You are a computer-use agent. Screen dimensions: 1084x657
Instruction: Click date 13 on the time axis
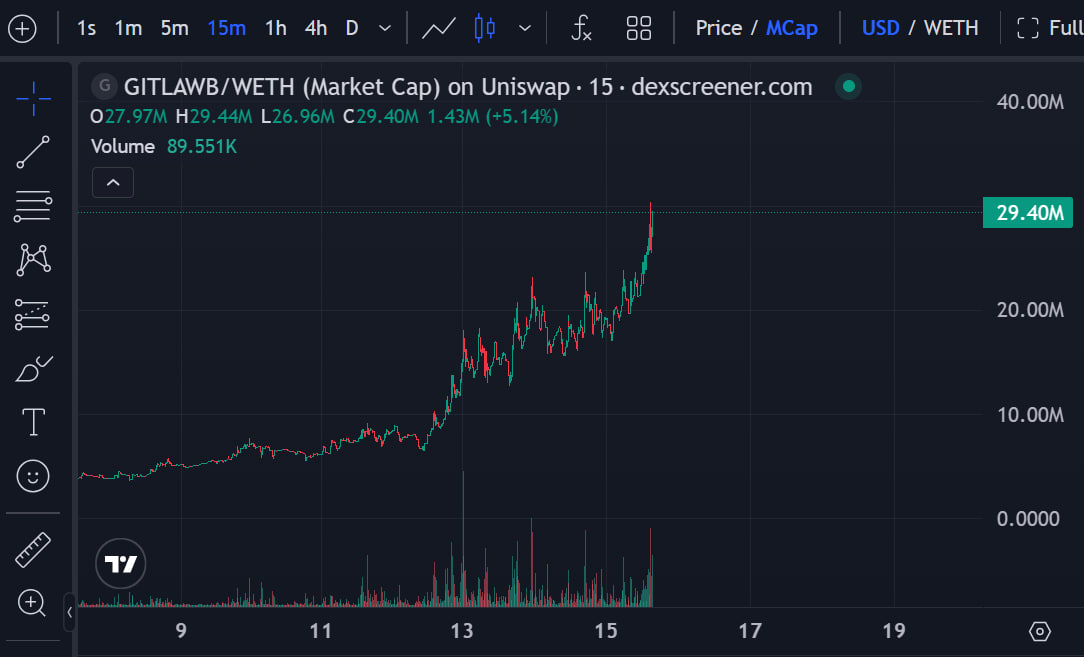[x=462, y=631]
